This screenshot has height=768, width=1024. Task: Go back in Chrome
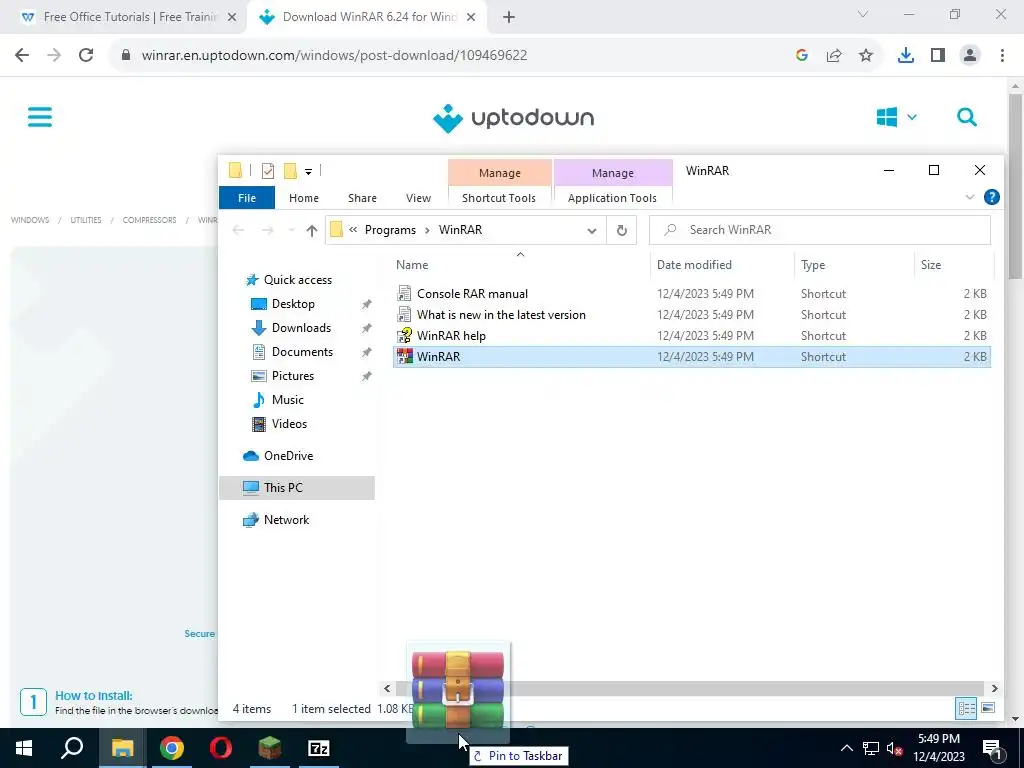point(22,55)
